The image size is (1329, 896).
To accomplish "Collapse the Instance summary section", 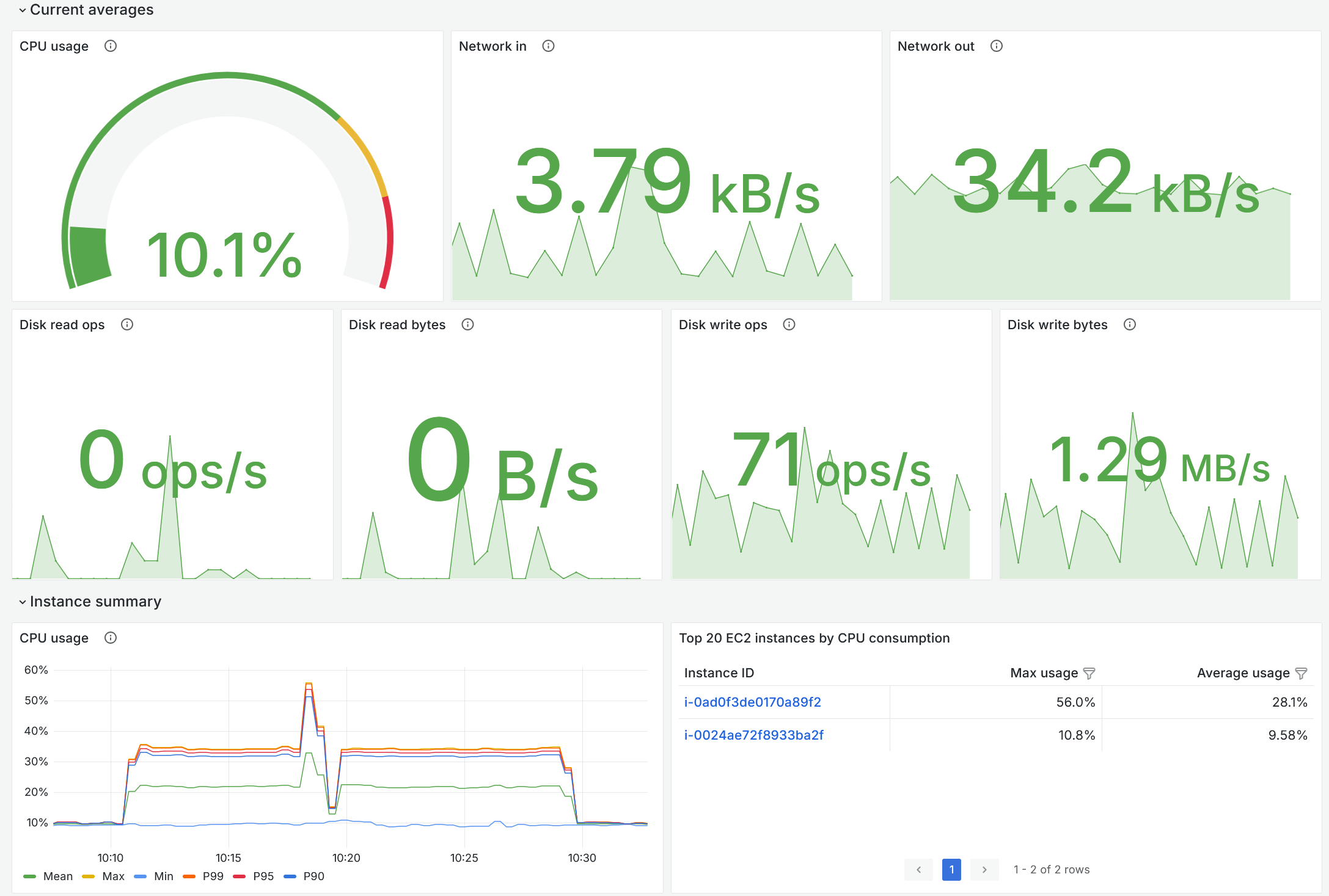I will 23,602.
